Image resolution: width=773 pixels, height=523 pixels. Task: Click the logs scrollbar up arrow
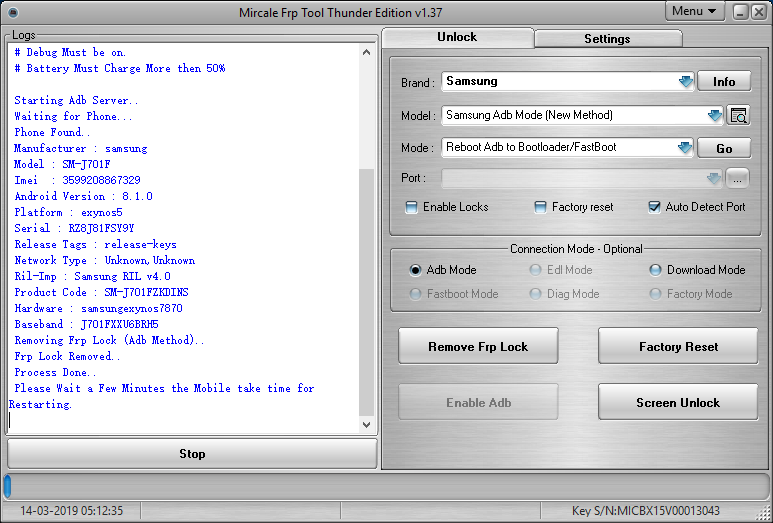(366, 52)
